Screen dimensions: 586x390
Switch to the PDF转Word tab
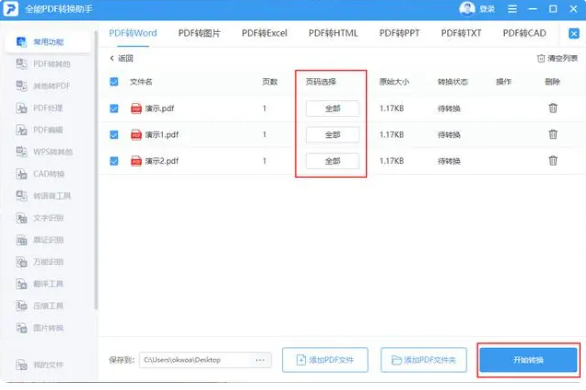click(133, 33)
